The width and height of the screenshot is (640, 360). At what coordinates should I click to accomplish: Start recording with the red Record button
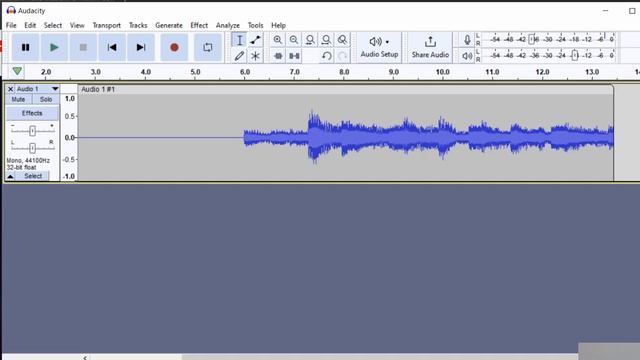pyautogui.click(x=174, y=47)
